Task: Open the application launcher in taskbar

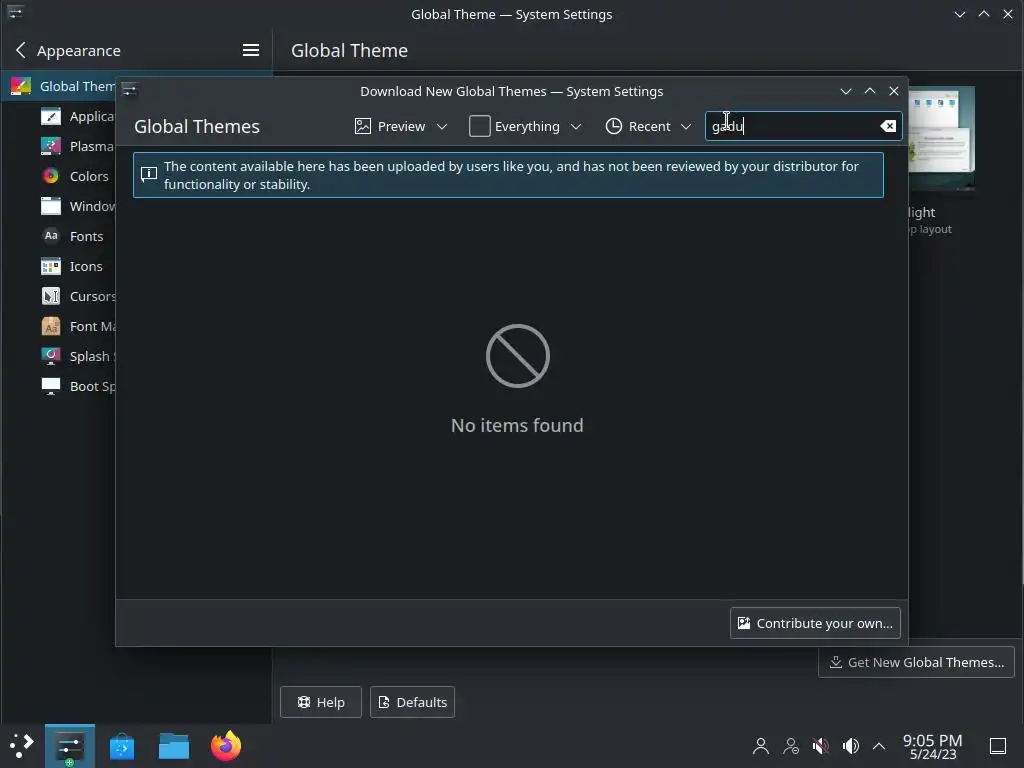Action: point(21,746)
